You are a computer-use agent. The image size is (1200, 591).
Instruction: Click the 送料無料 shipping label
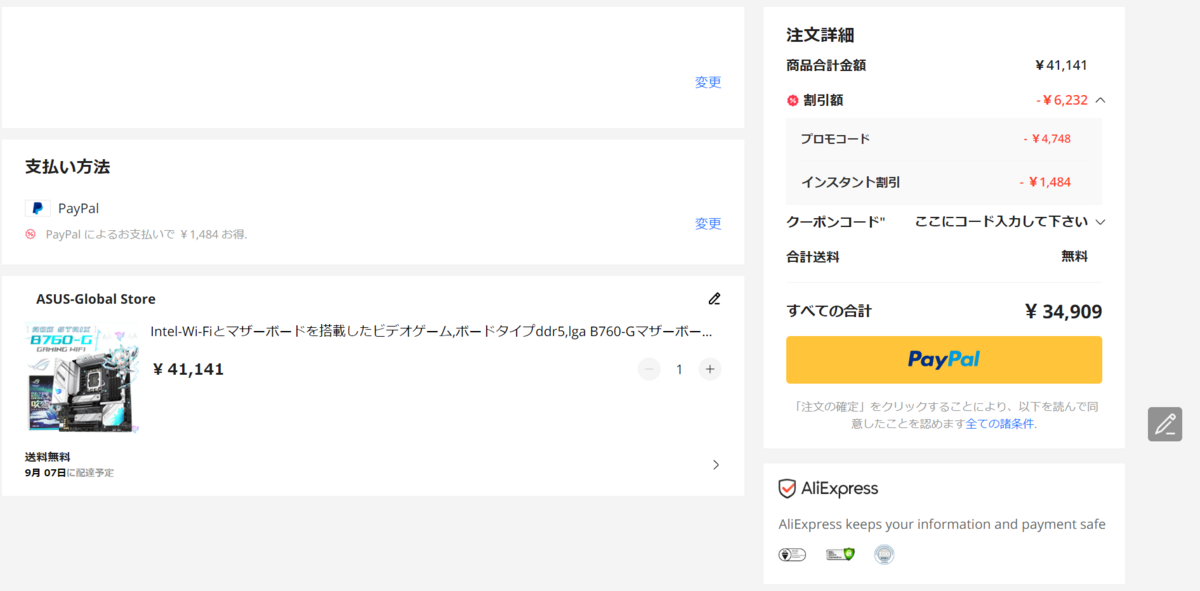[x=47, y=456]
